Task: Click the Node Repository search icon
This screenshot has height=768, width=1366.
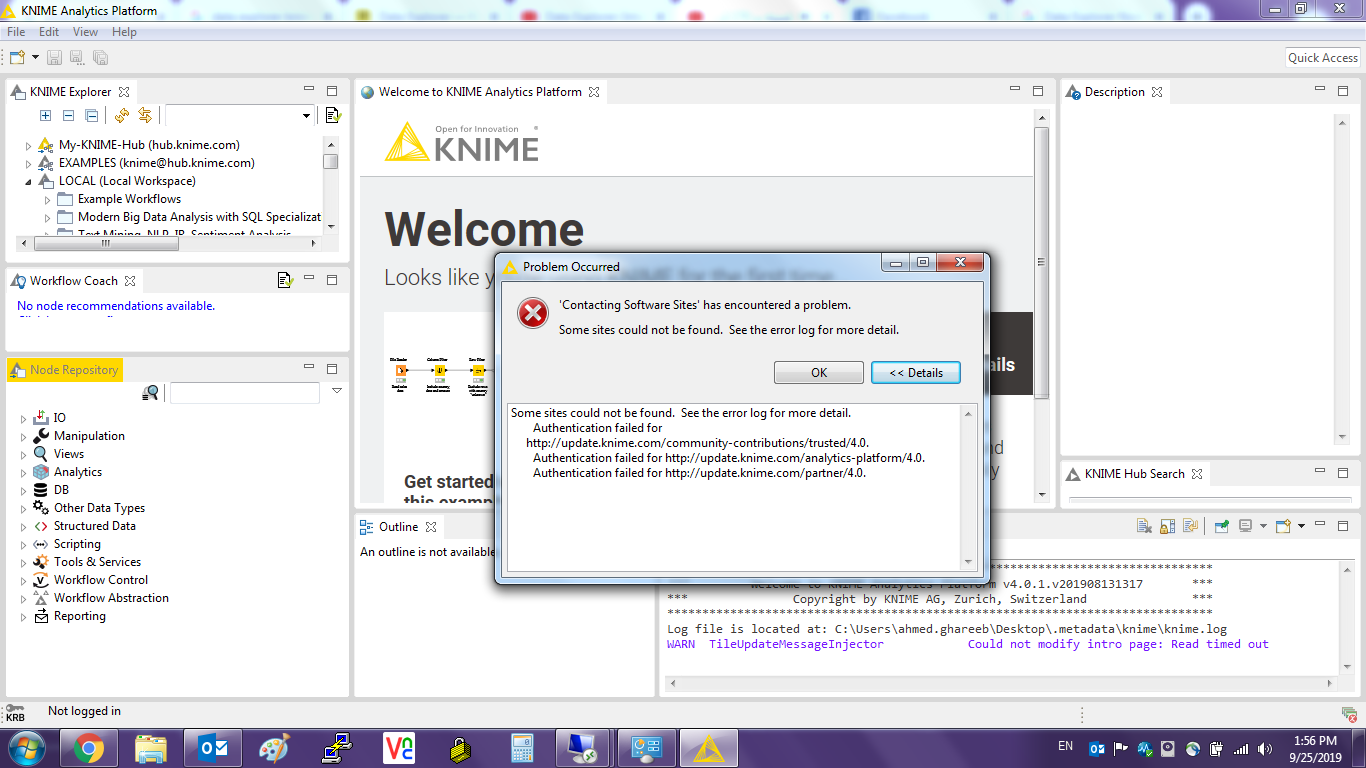Action: click(151, 393)
